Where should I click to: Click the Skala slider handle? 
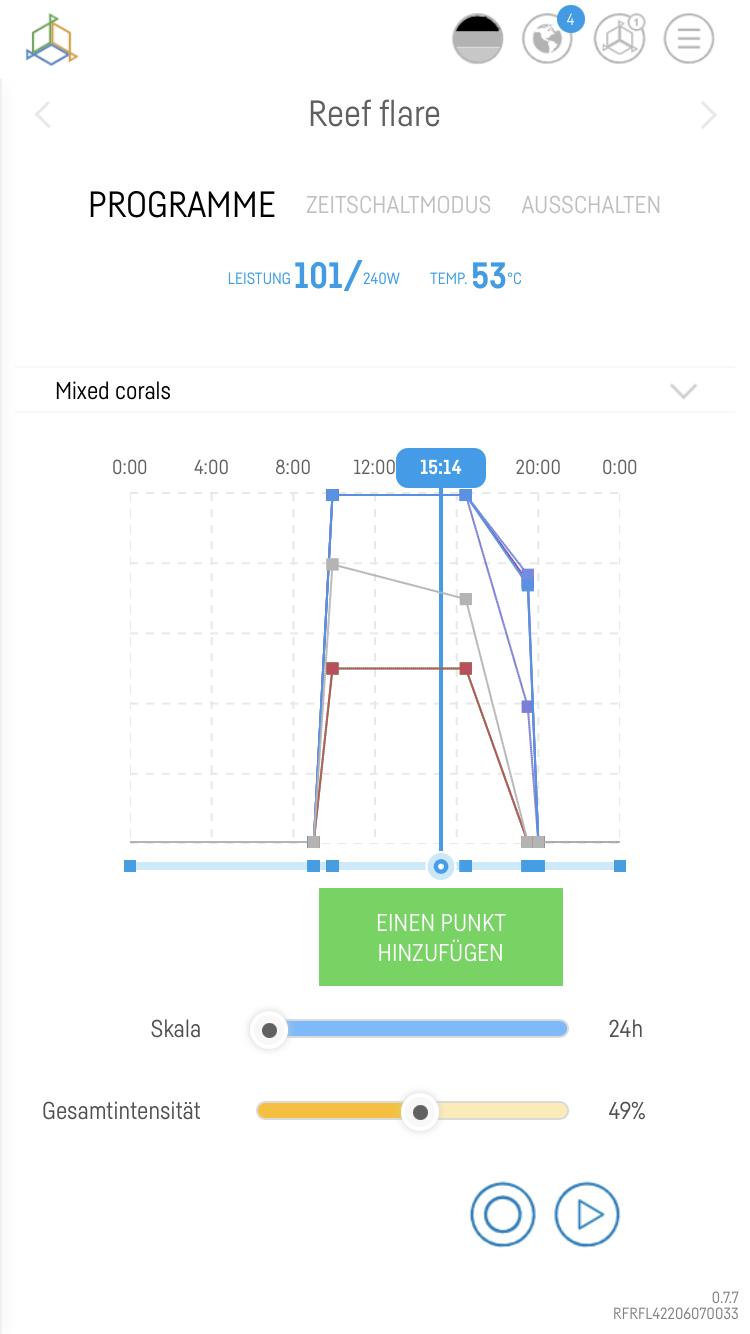pos(269,1029)
